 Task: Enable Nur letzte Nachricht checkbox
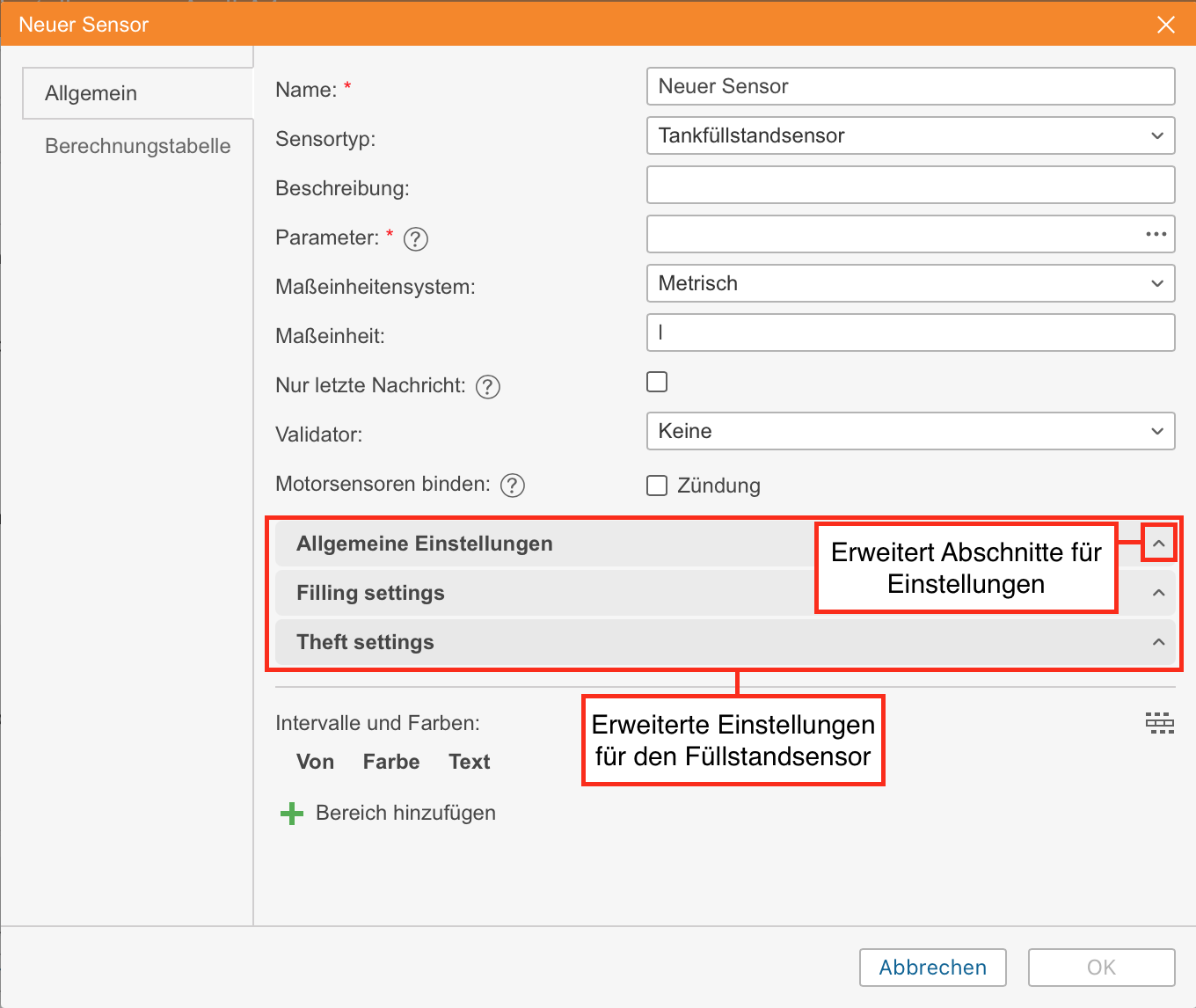tap(657, 382)
